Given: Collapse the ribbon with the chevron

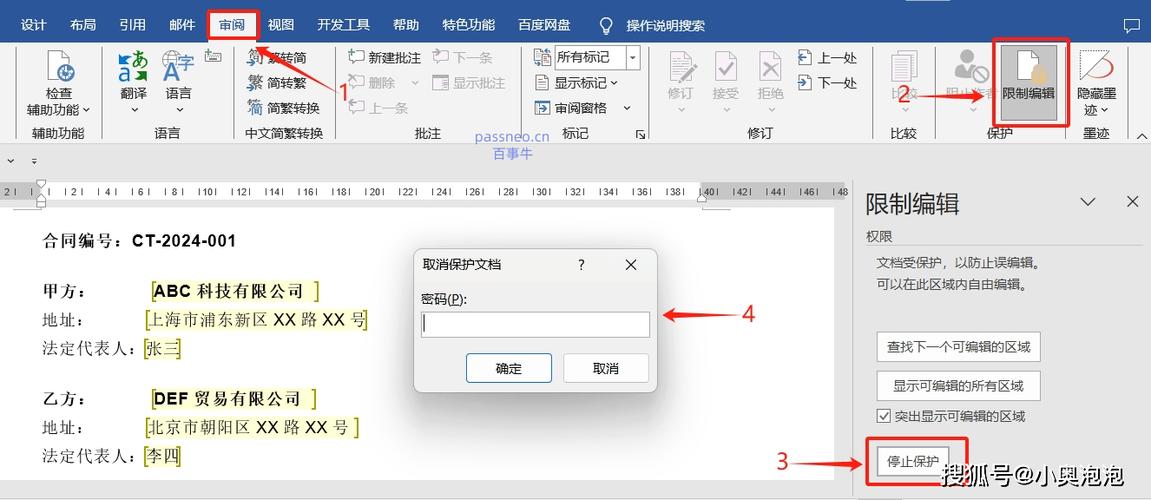Looking at the screenshot, I should (x=1141, y=136).
